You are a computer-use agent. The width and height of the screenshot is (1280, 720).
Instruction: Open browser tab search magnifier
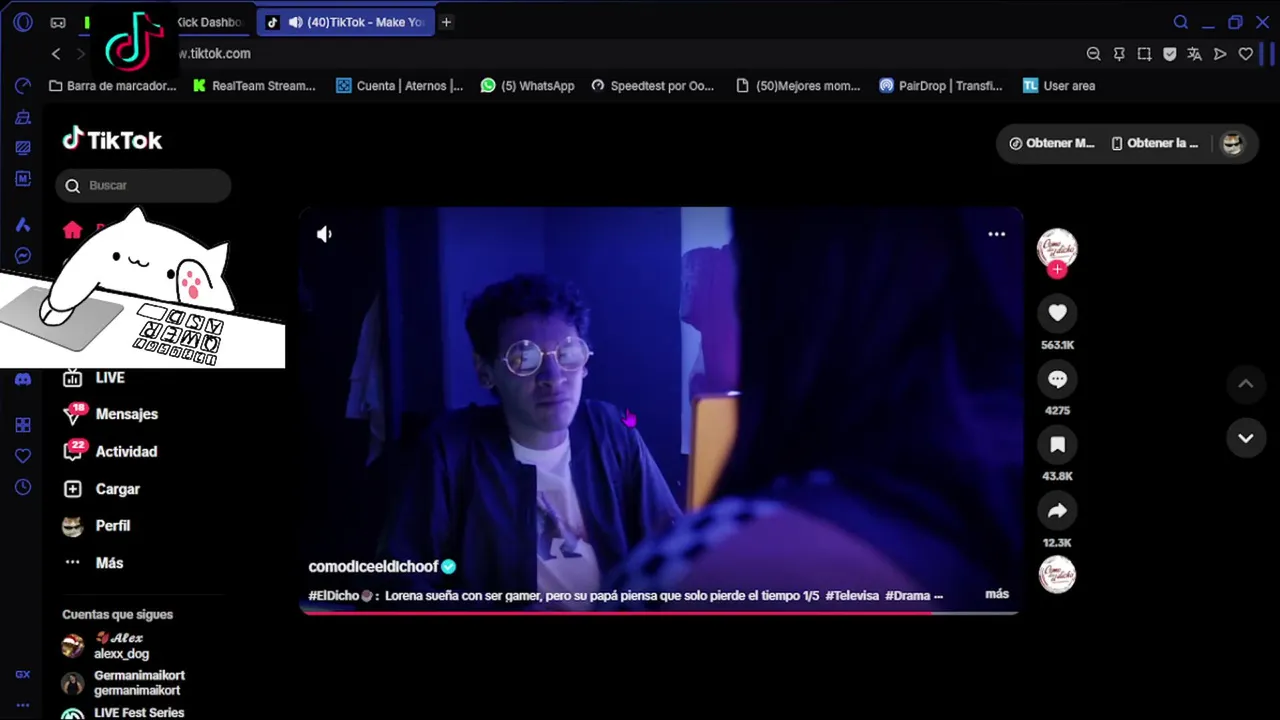tap(1180, 22)
